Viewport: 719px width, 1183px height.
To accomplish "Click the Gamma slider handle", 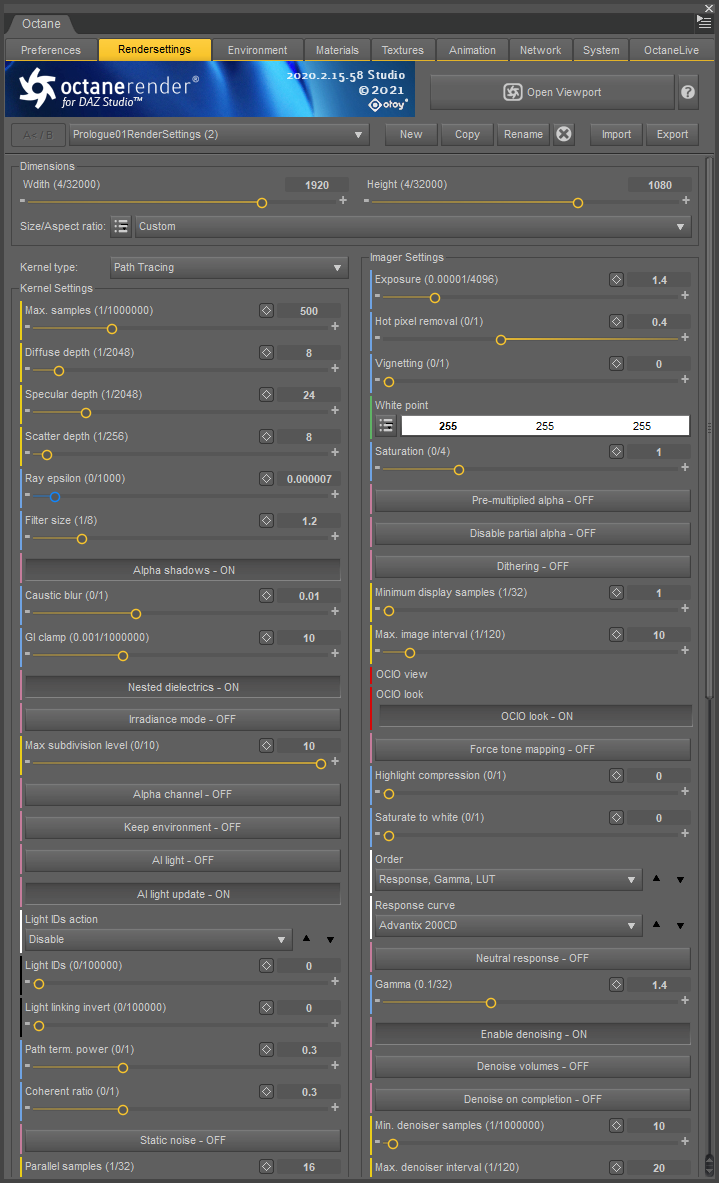I will point(491,1003).
